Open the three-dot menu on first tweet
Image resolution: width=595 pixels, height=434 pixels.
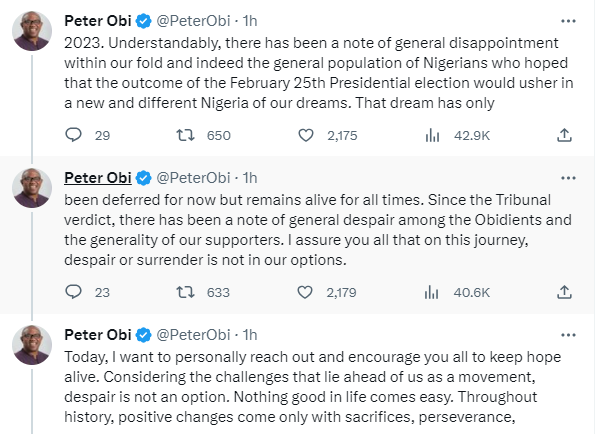pos(568,21)
